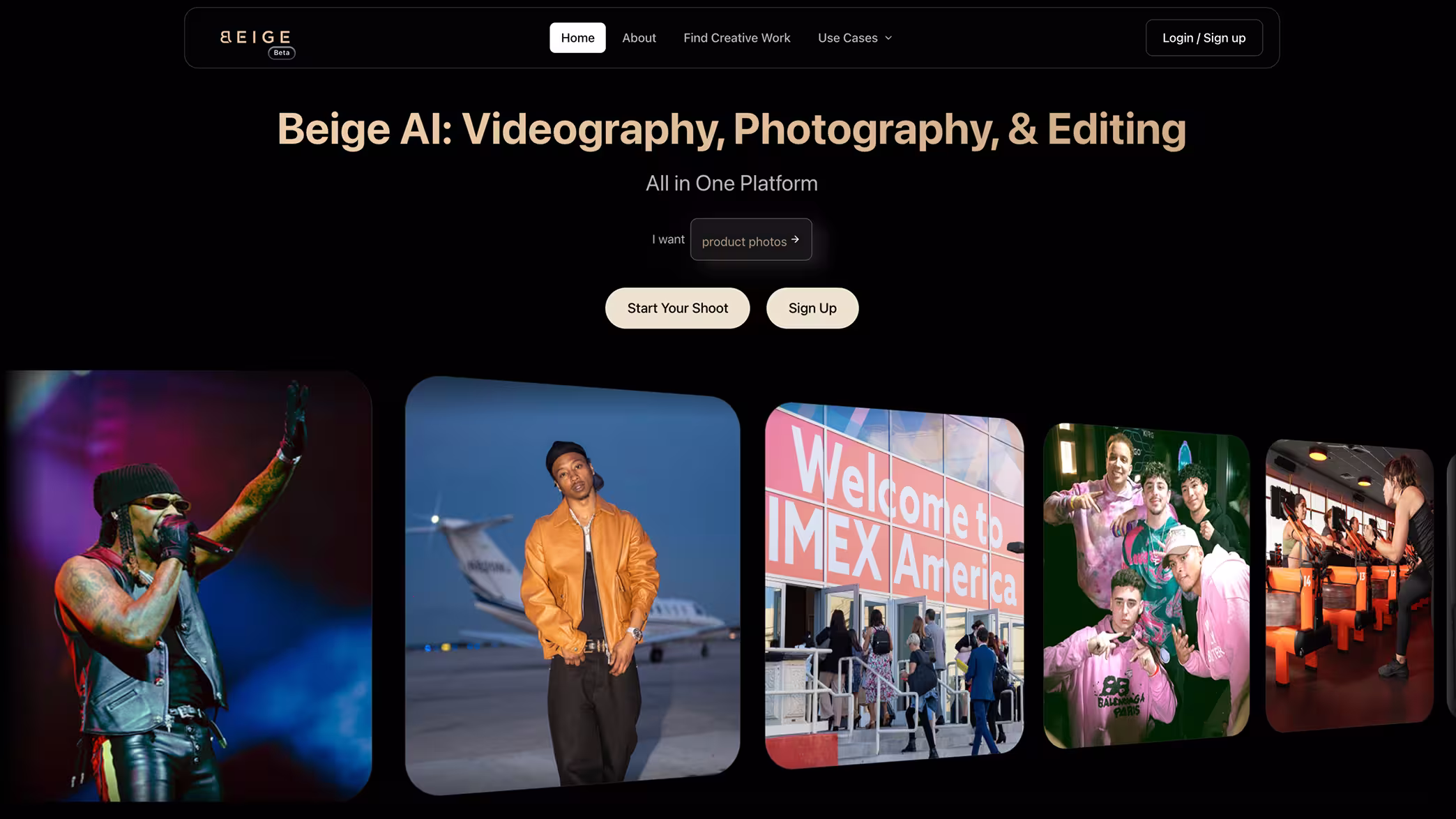Open the Home nav item
Image resolution: width=1456 pixels, height=819 pixels.
coord(577,38)
